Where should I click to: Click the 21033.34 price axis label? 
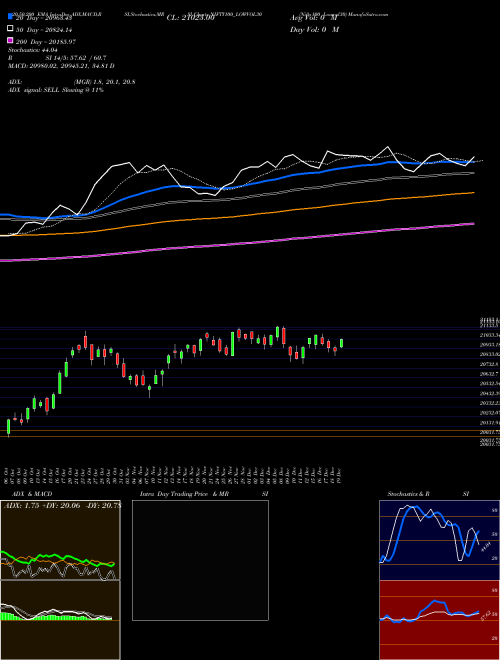(489, 335)
